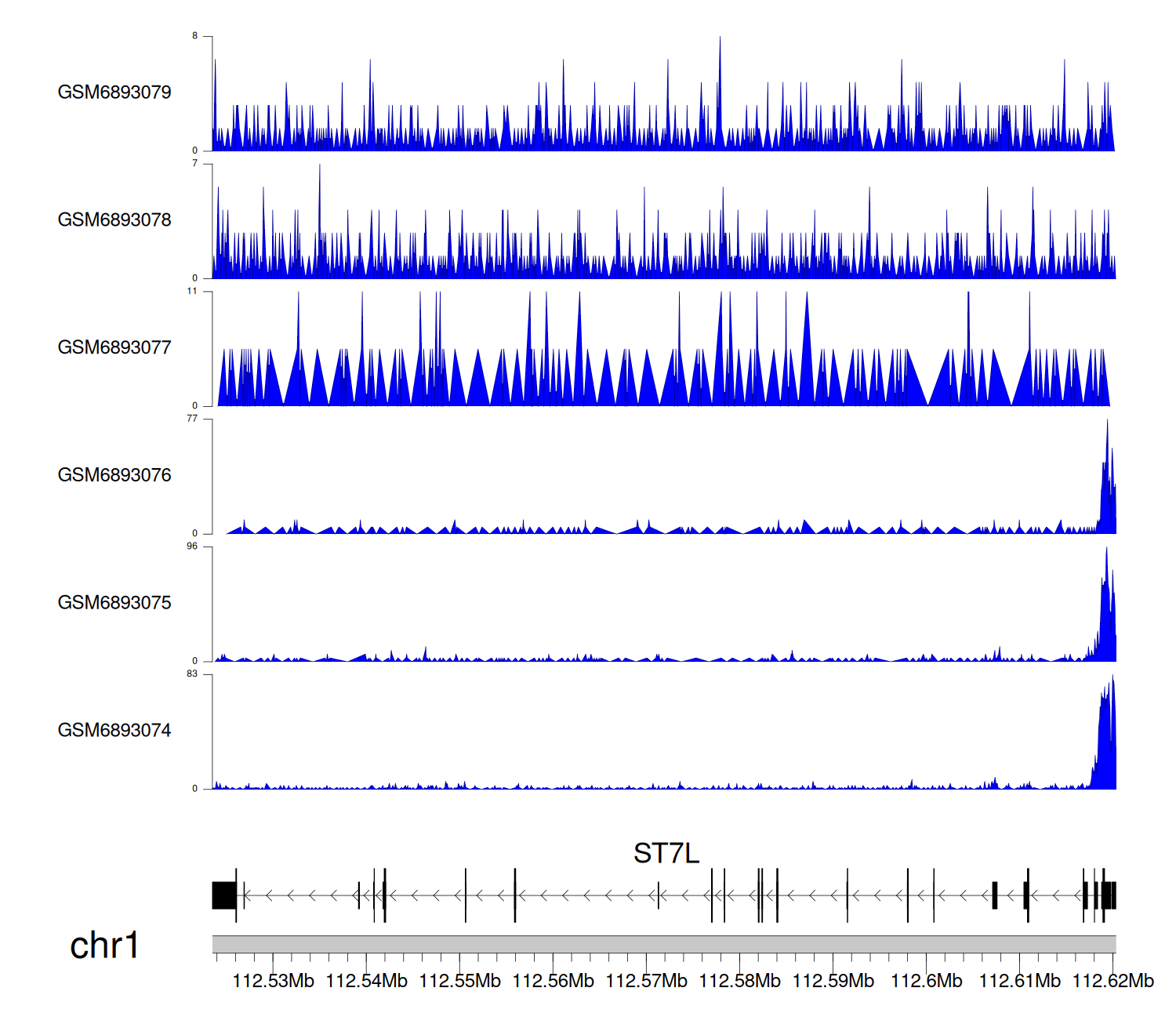Click the 112.6Mb coordinate label

click(x=926, y=981)
